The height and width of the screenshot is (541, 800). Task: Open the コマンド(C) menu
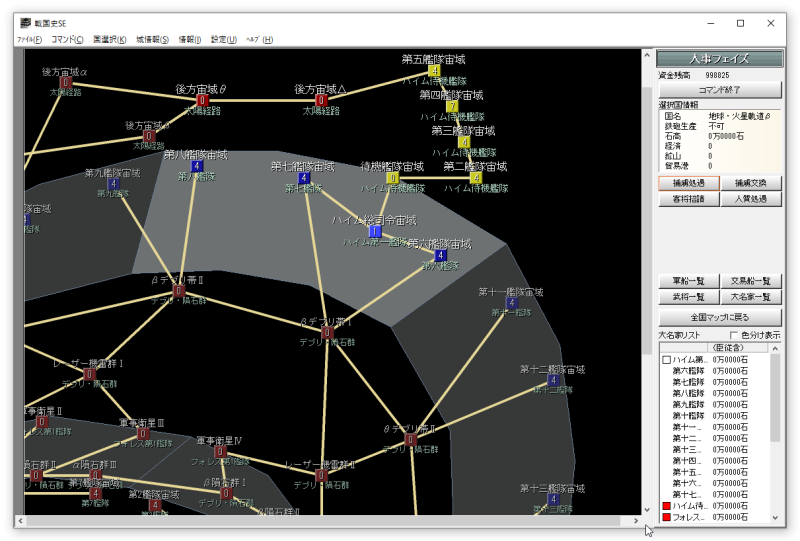click(x=67, y=40)
